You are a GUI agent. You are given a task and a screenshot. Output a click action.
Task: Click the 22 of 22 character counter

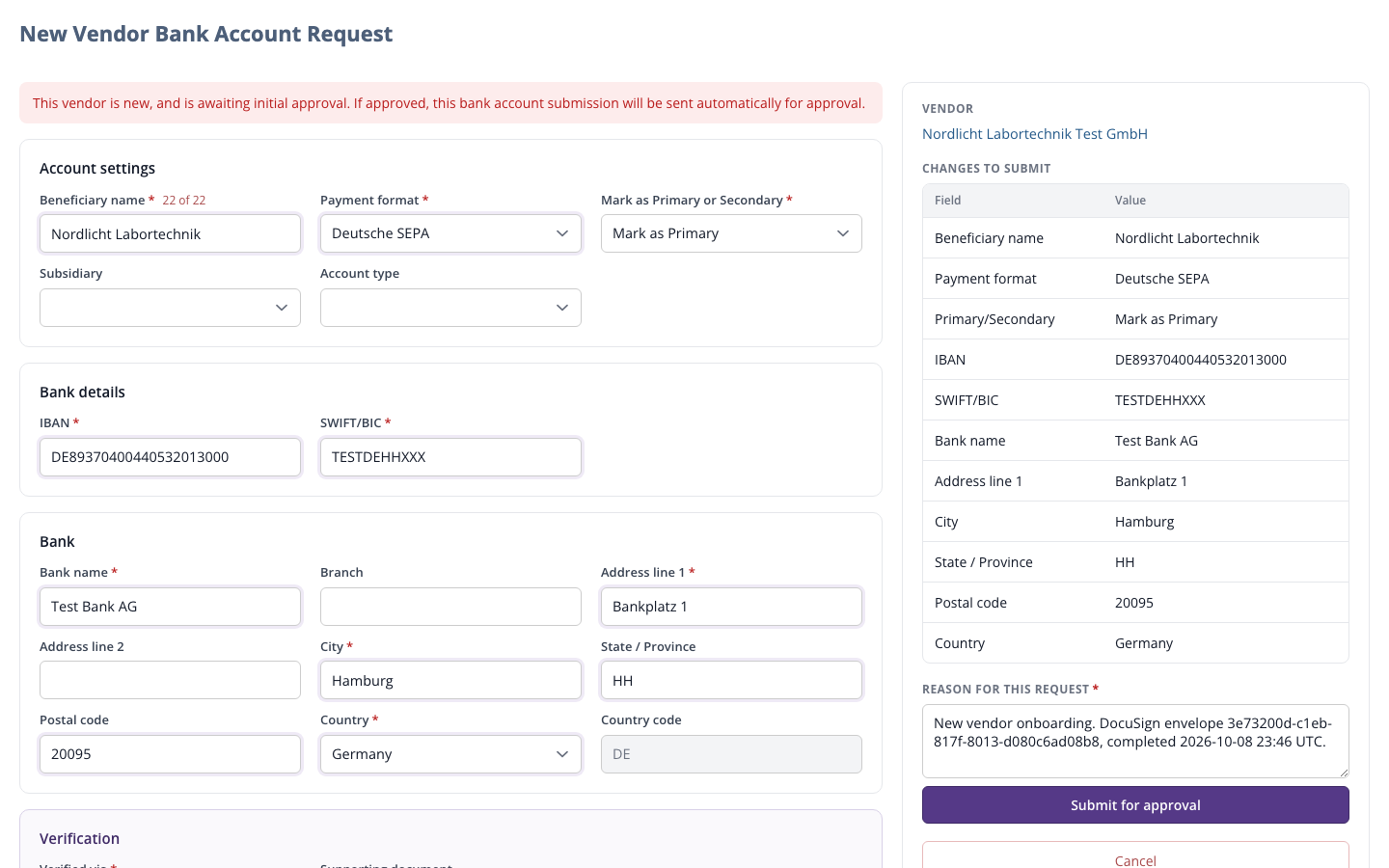click(x=184, y=201)
